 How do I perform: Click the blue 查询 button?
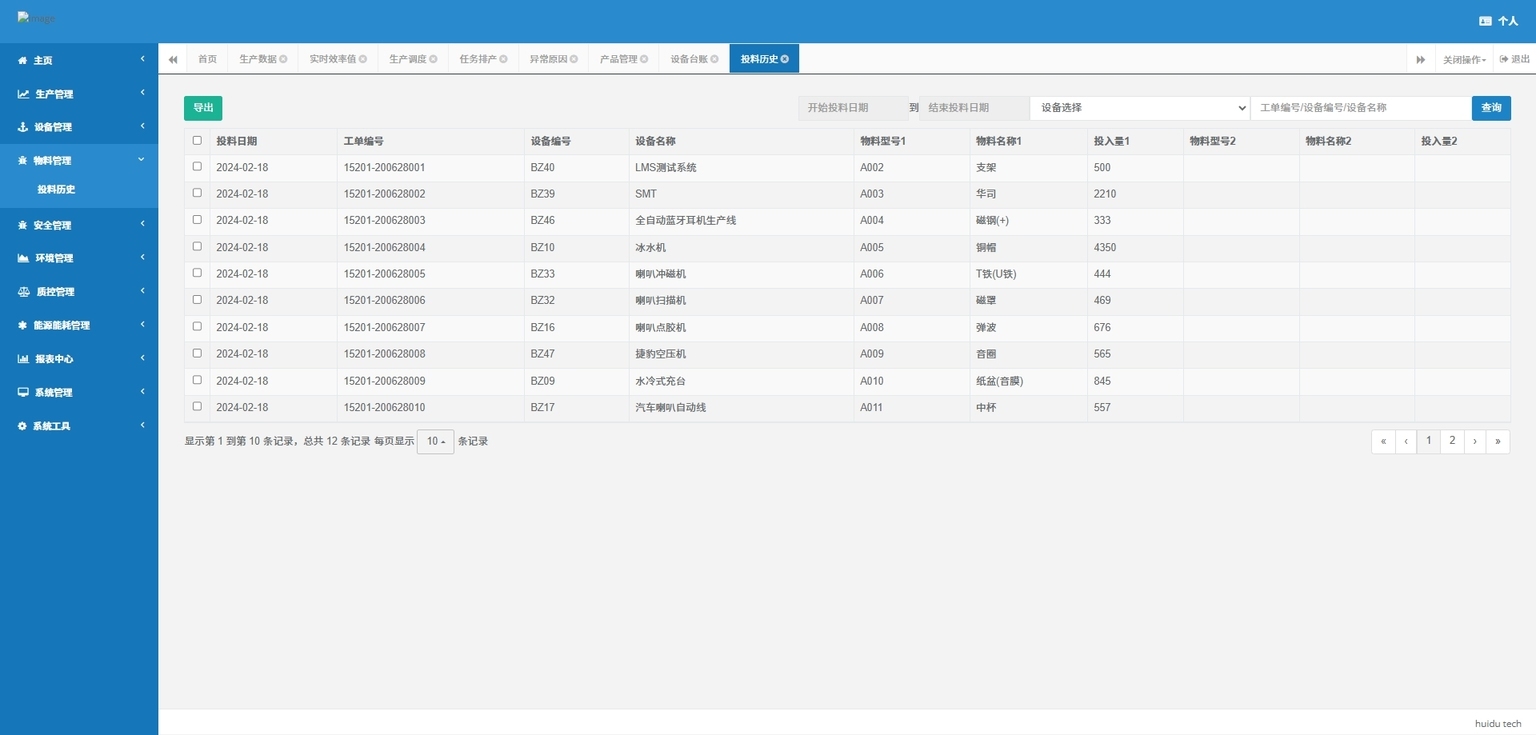click(x=1490, y=108)
